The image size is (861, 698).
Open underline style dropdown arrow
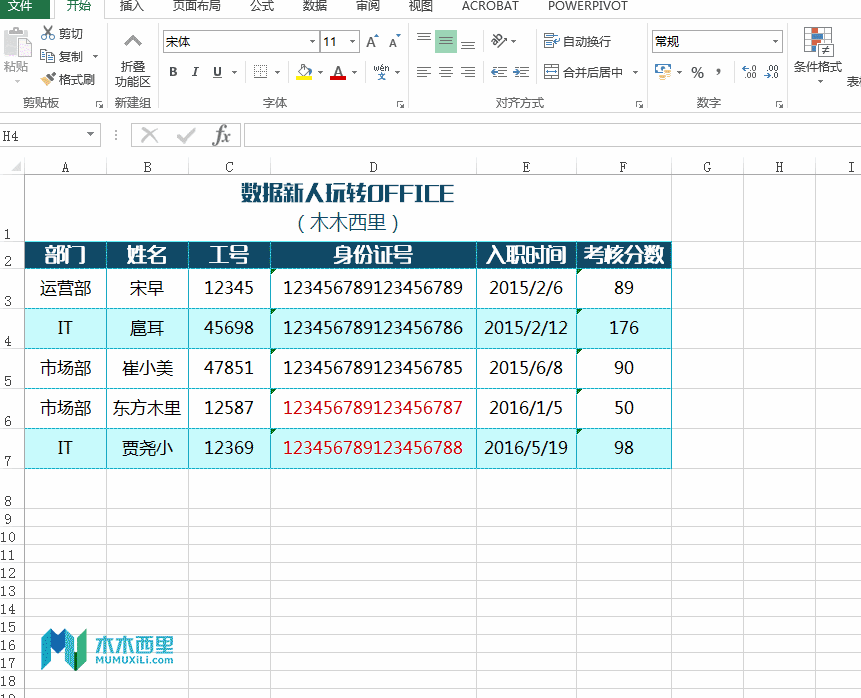pyautogui.click(x=234, y=72)
